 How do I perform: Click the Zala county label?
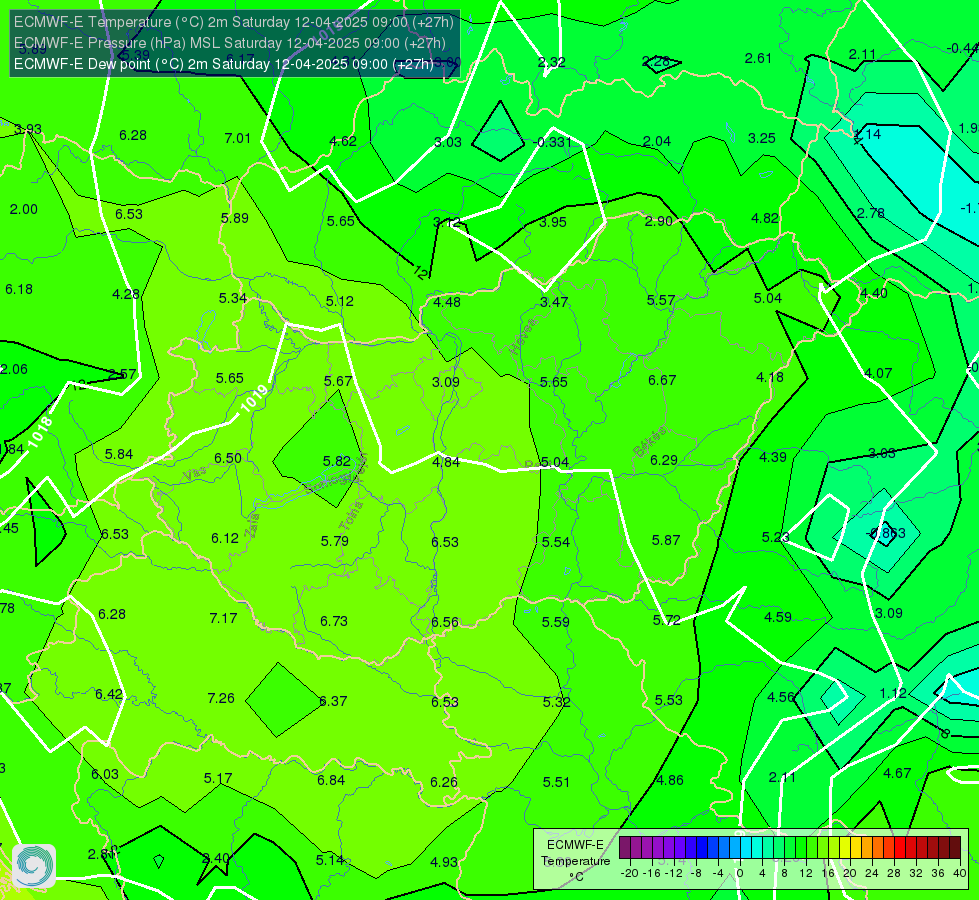coord(252,526)
